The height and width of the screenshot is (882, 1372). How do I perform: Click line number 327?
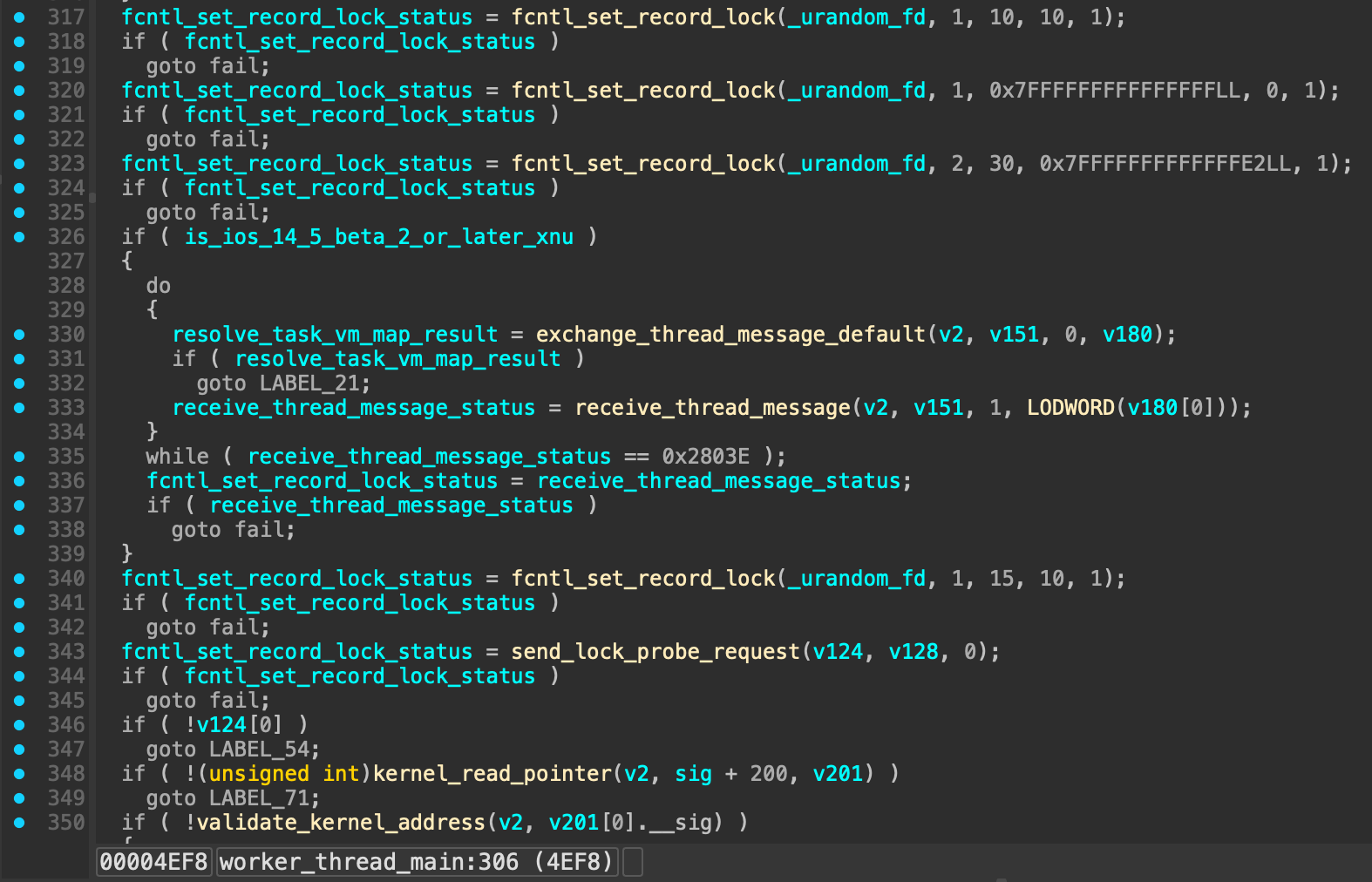tap(66, 261)
